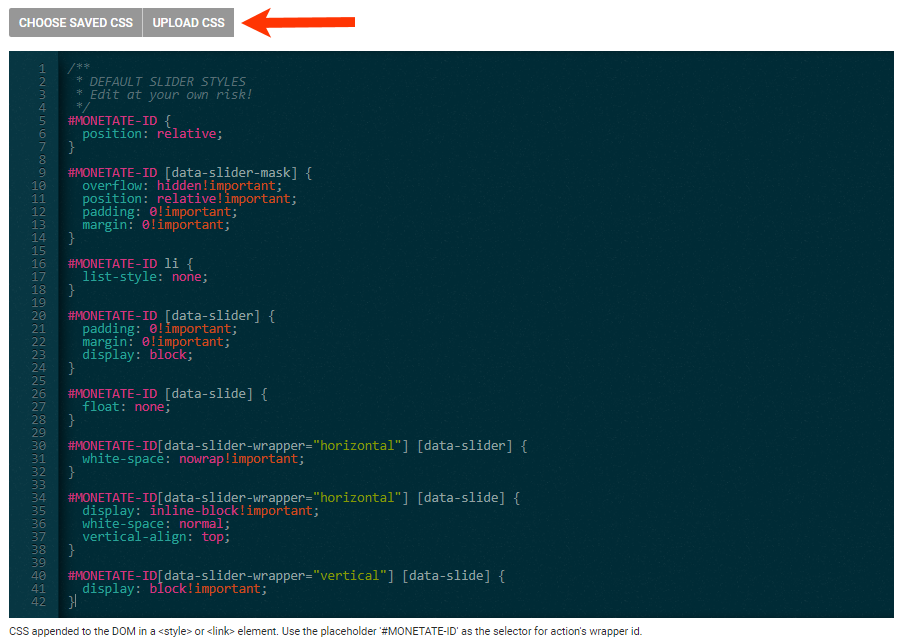Select line number 34 in gutter
The height and width of the screenshot is (643, 902).
tap(38, 498)
